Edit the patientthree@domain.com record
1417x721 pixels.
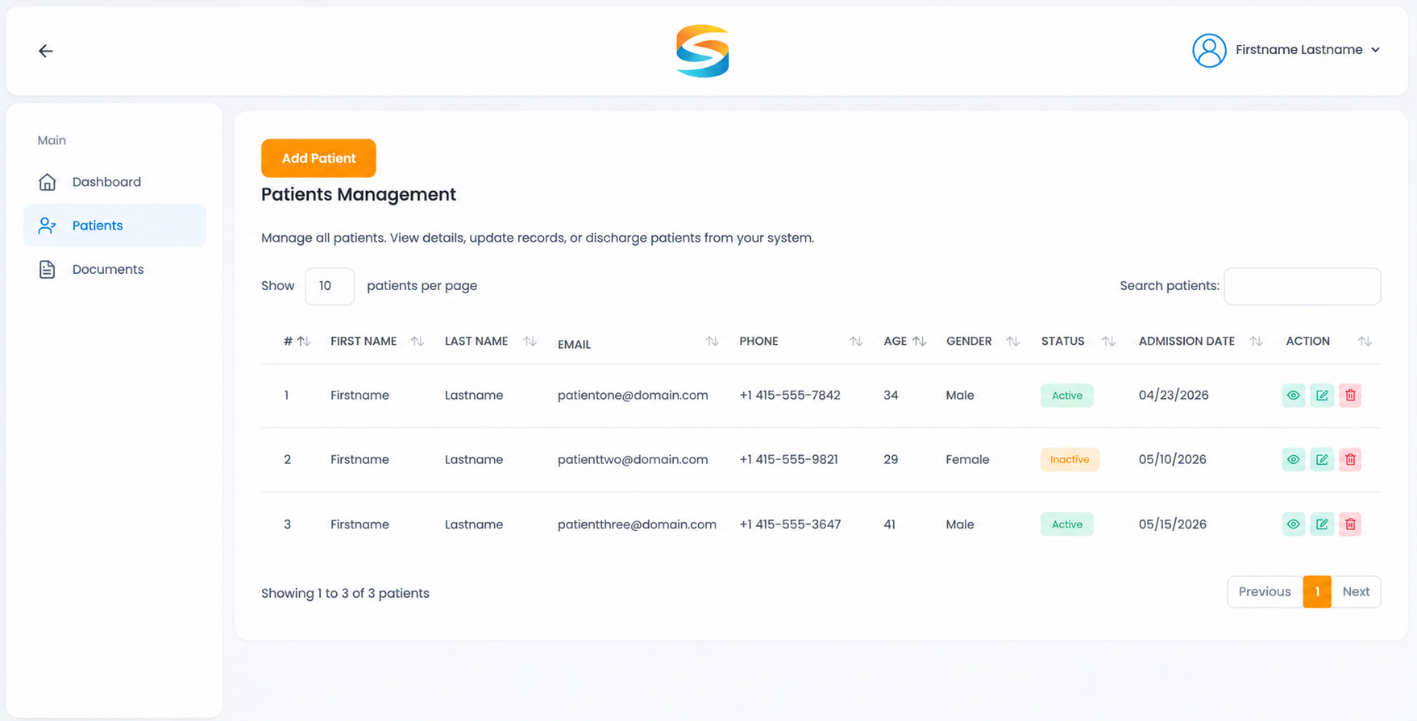click(1322, 524)
